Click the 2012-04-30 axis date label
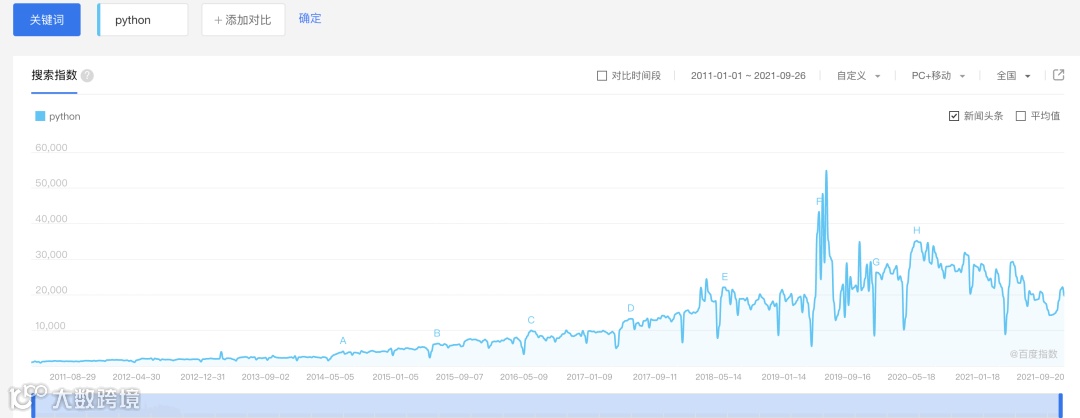Viewport: 1080px width, 418px height. click(x=136, y=377)
